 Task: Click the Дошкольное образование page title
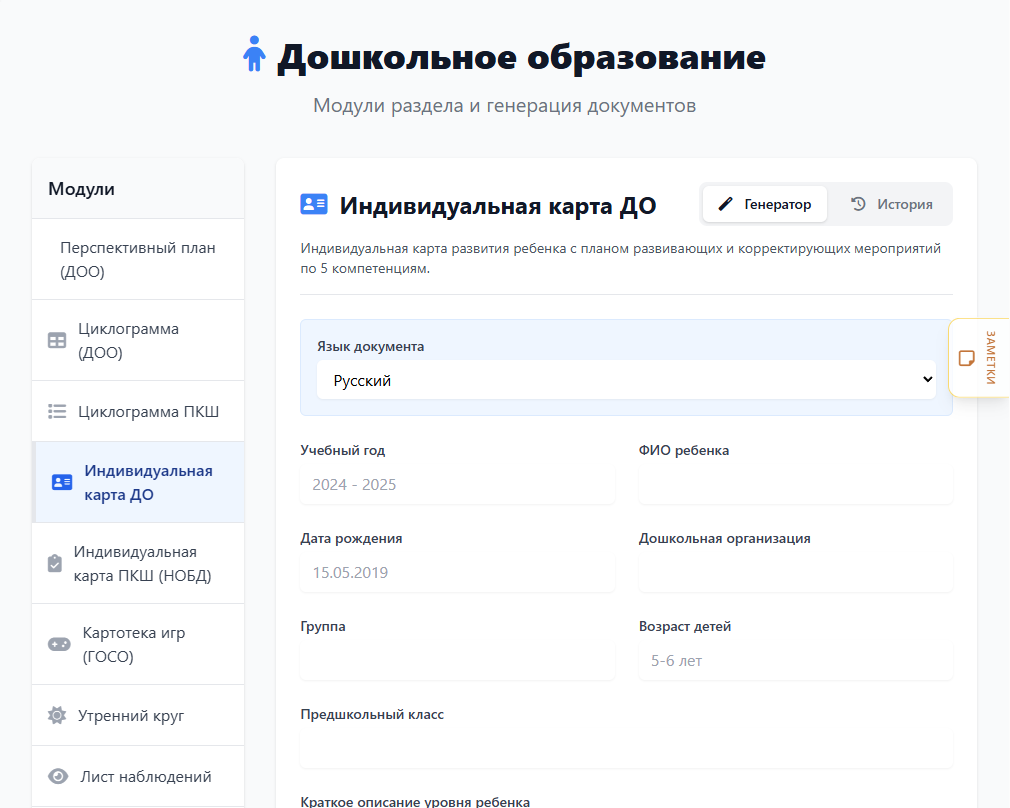(521, 57)
